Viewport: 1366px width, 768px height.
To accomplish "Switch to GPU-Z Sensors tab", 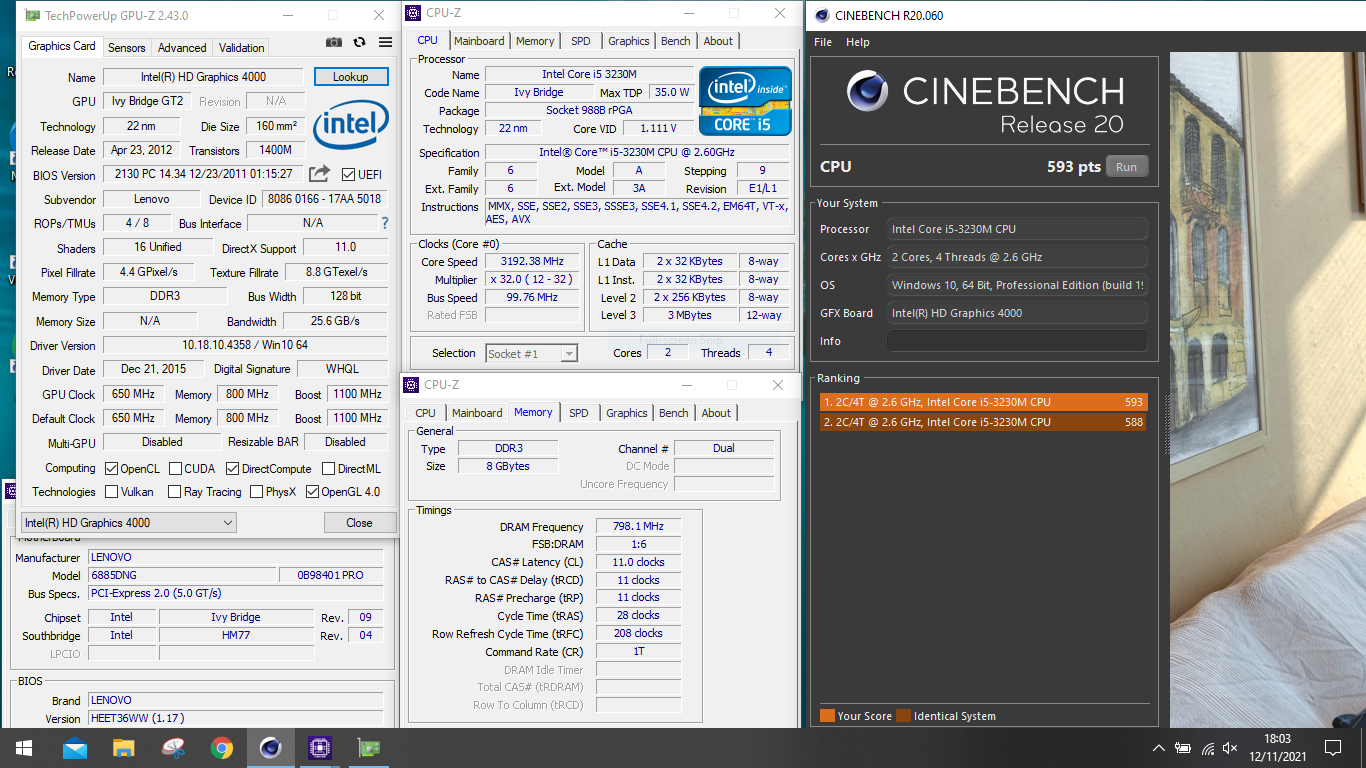I will (x=127, y=47).
